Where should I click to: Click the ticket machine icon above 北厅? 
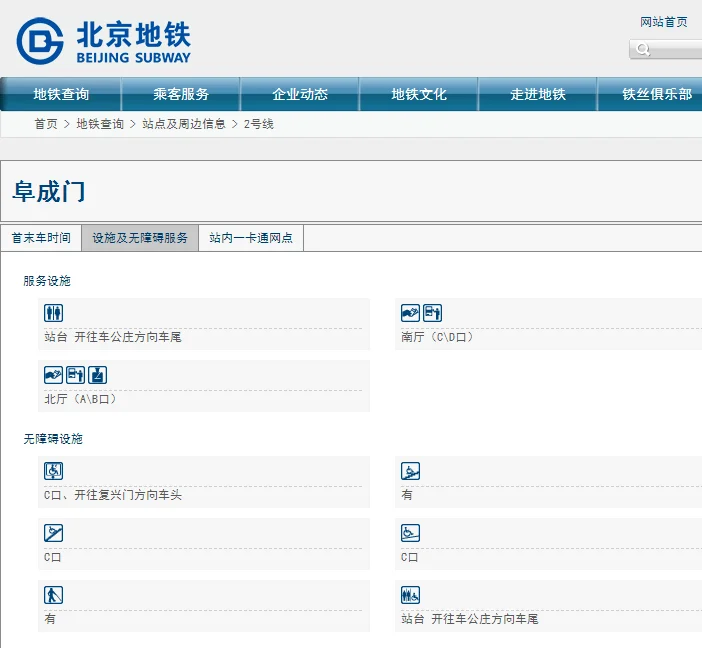point(75,375)
